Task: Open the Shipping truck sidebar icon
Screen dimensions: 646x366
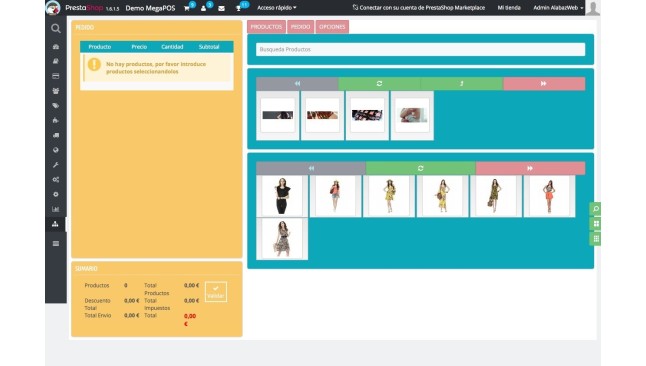Action: [x=56, y=135]
